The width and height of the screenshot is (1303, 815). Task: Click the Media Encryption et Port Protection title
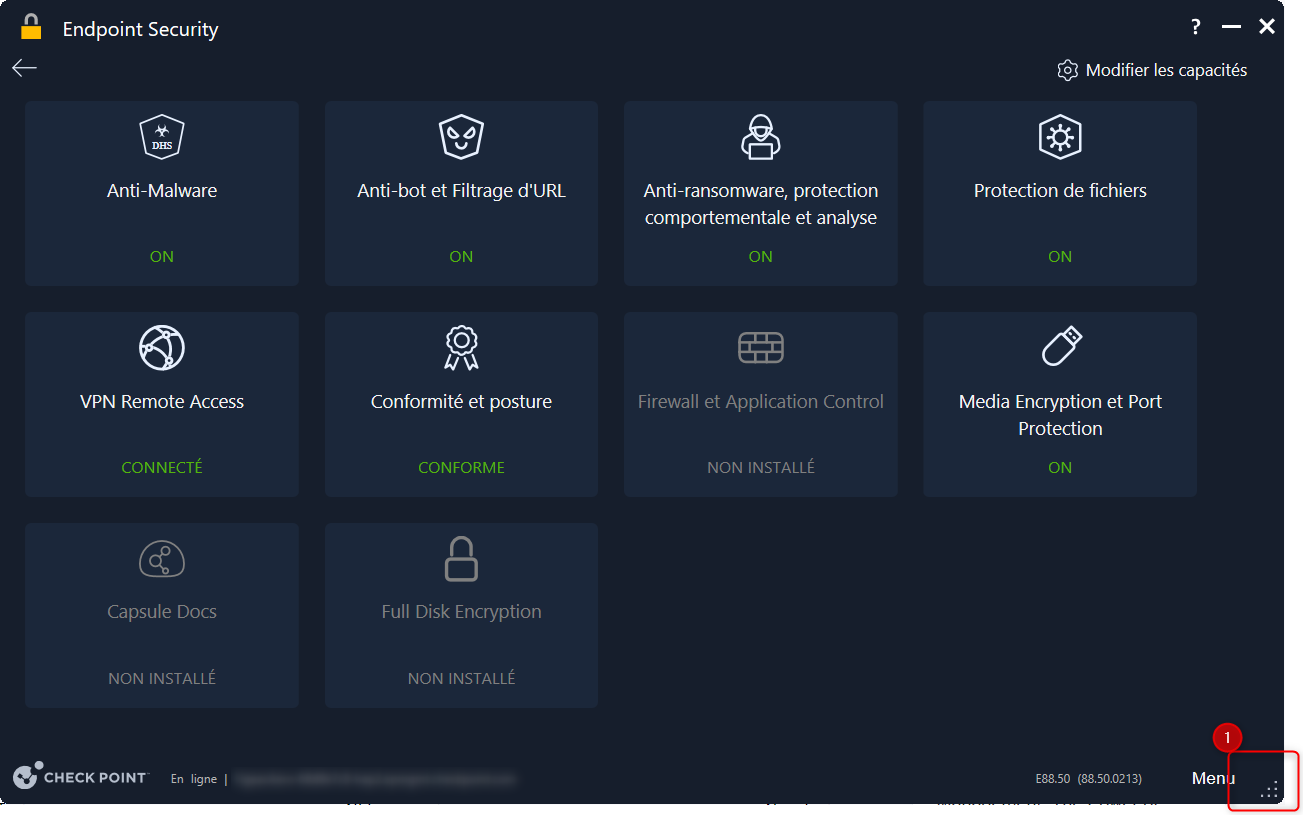[1060, 415]
